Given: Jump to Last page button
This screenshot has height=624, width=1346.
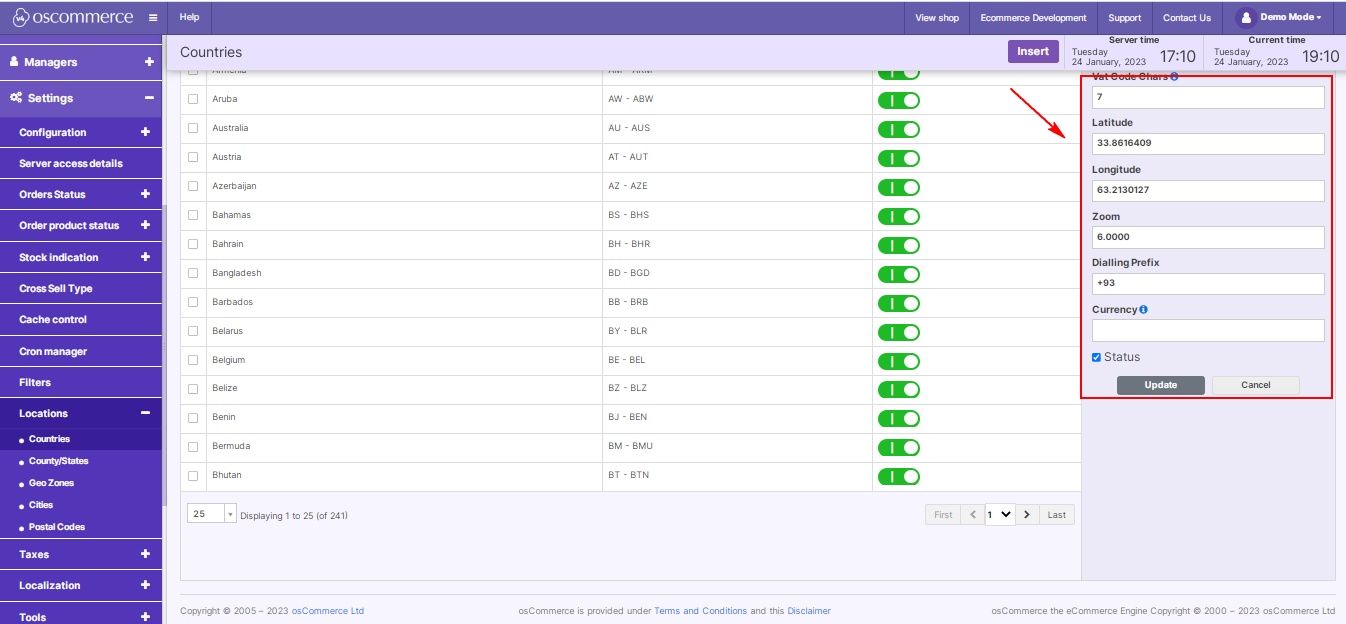Looking at the screenshot, I should point(1057,515).
